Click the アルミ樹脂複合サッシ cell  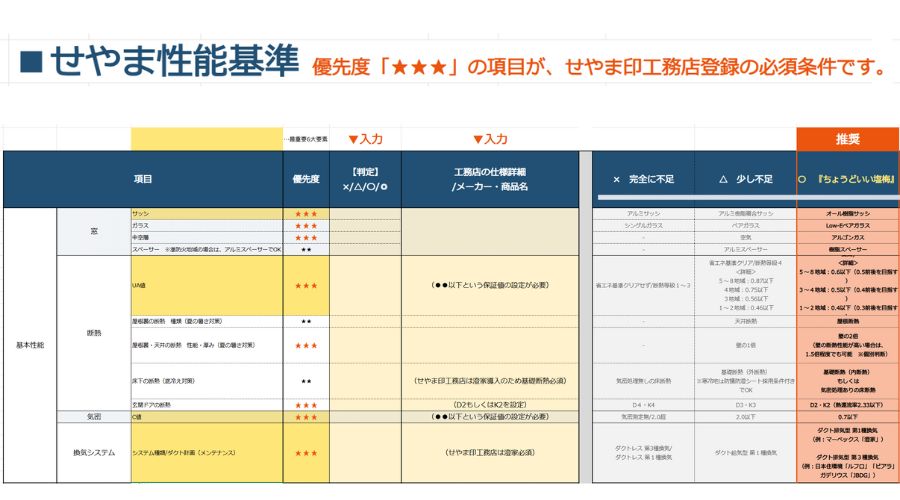[746, 214]
